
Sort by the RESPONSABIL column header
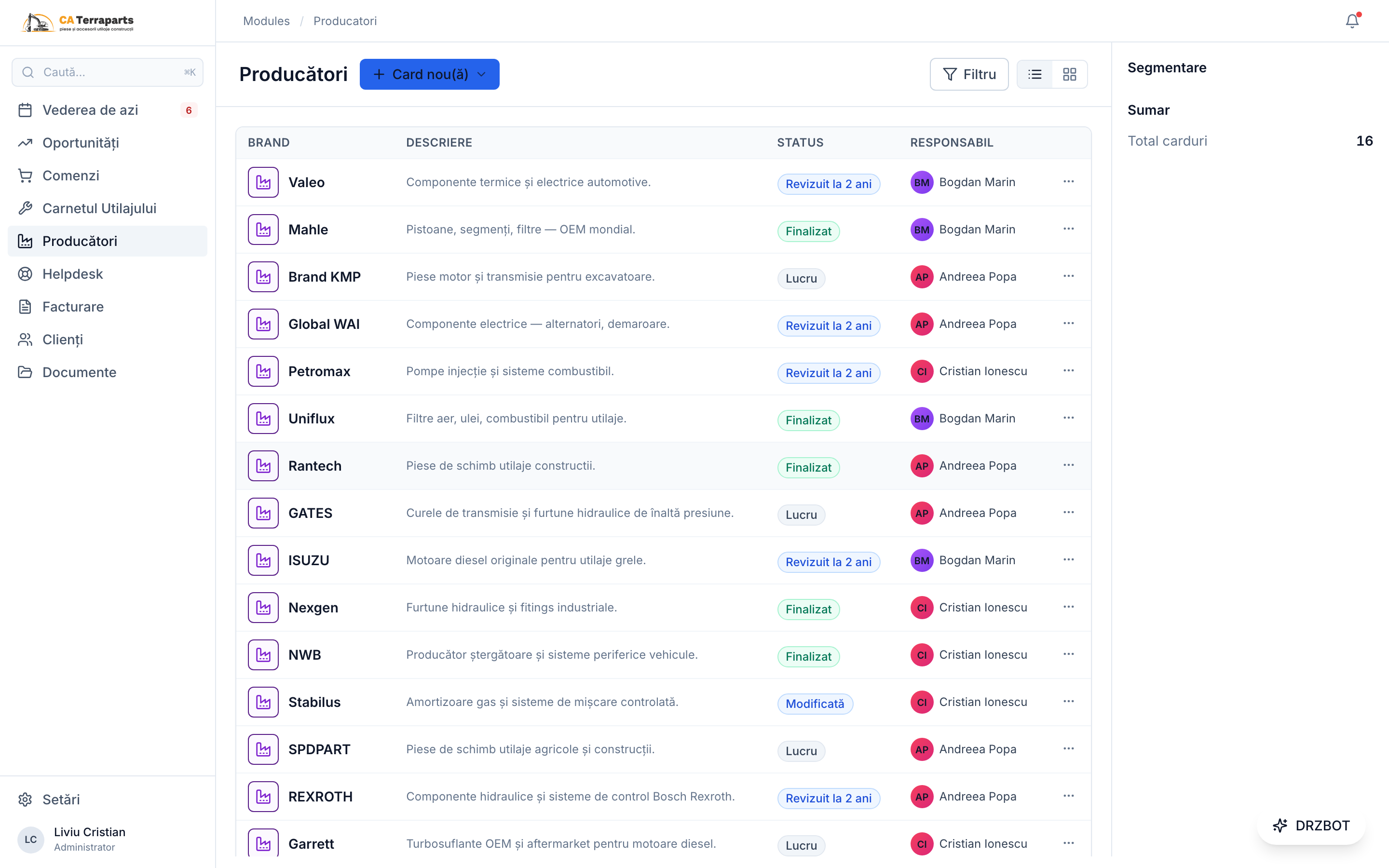click(x=952, y=143)
